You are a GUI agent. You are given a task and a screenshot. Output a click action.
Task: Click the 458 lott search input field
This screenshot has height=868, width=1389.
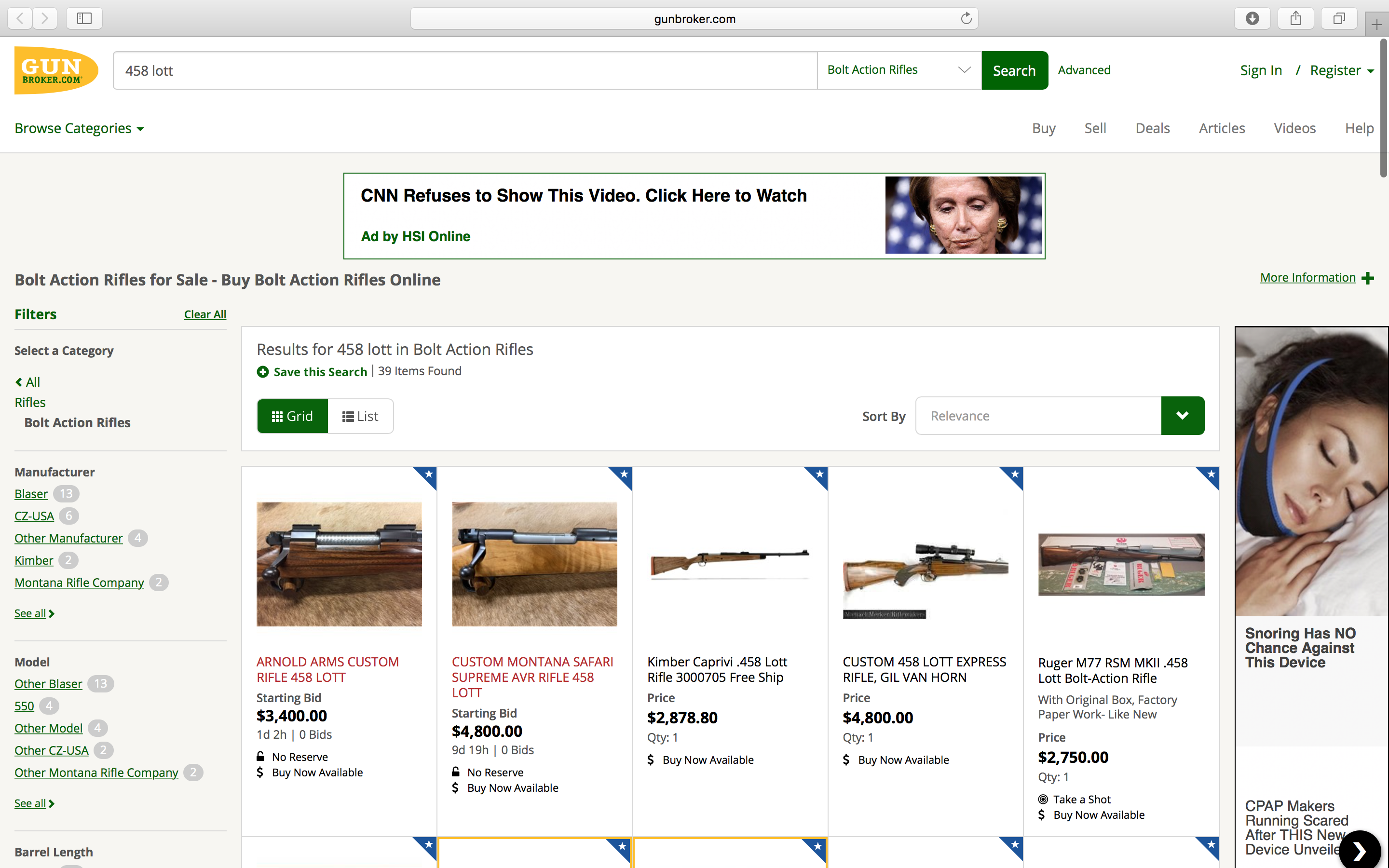coord(465,70)
